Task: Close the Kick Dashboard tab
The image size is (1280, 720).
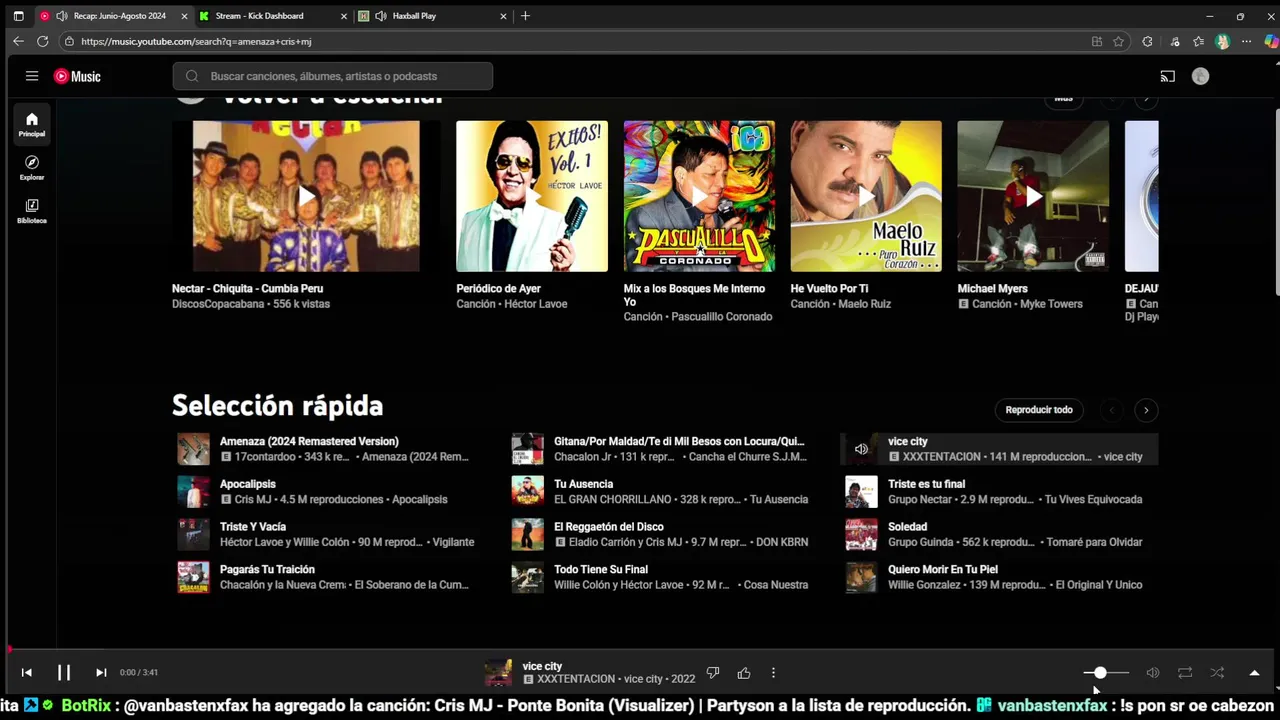Action: pyautogui.click(x=343, y=16)
